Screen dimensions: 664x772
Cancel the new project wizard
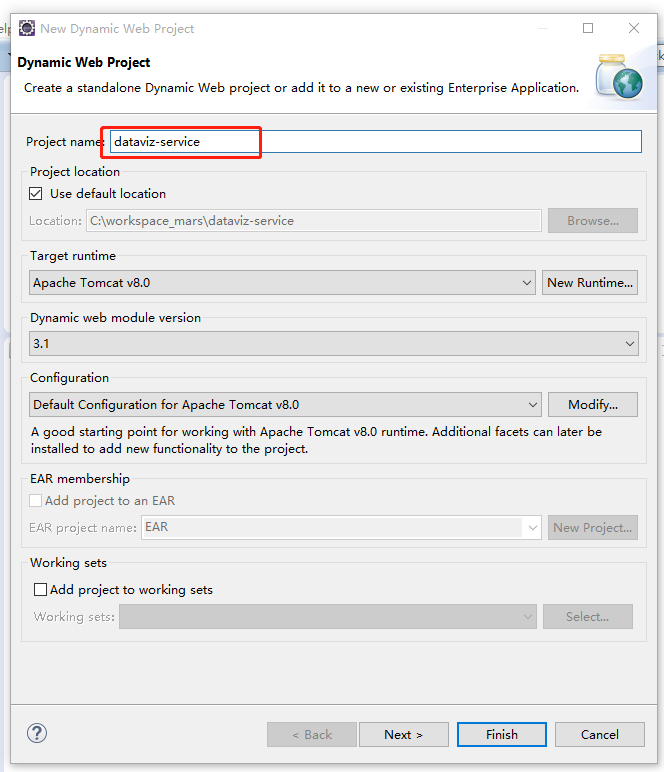(600, 735)
